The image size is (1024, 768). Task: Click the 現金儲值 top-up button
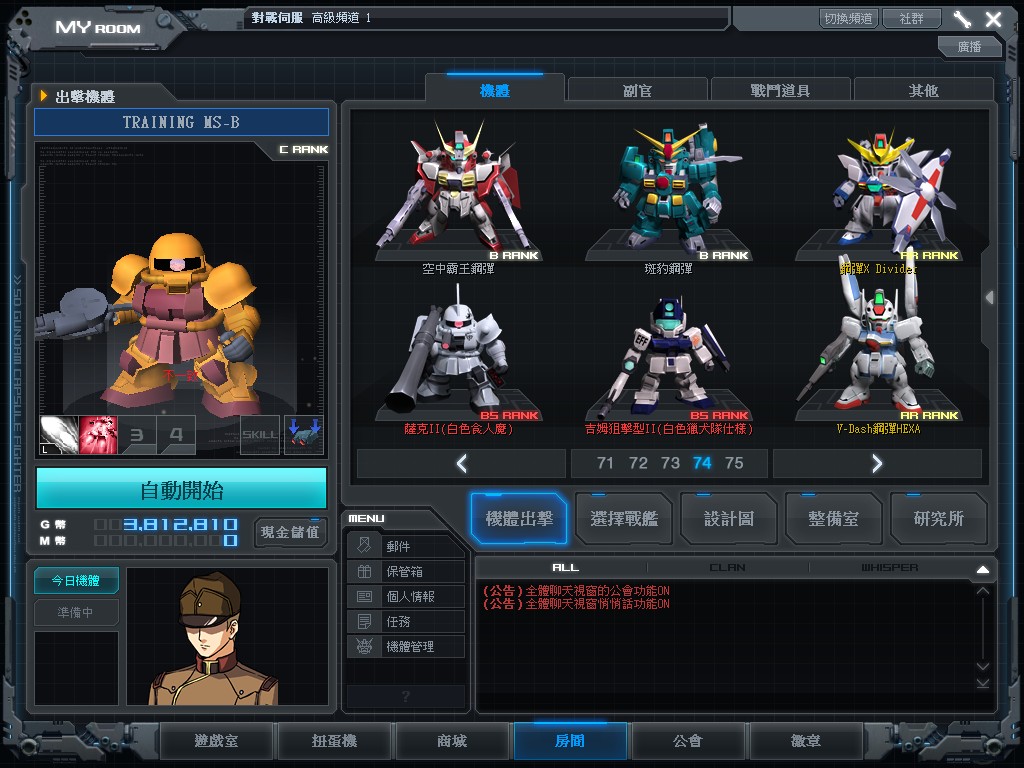click(x=290, y=532)
